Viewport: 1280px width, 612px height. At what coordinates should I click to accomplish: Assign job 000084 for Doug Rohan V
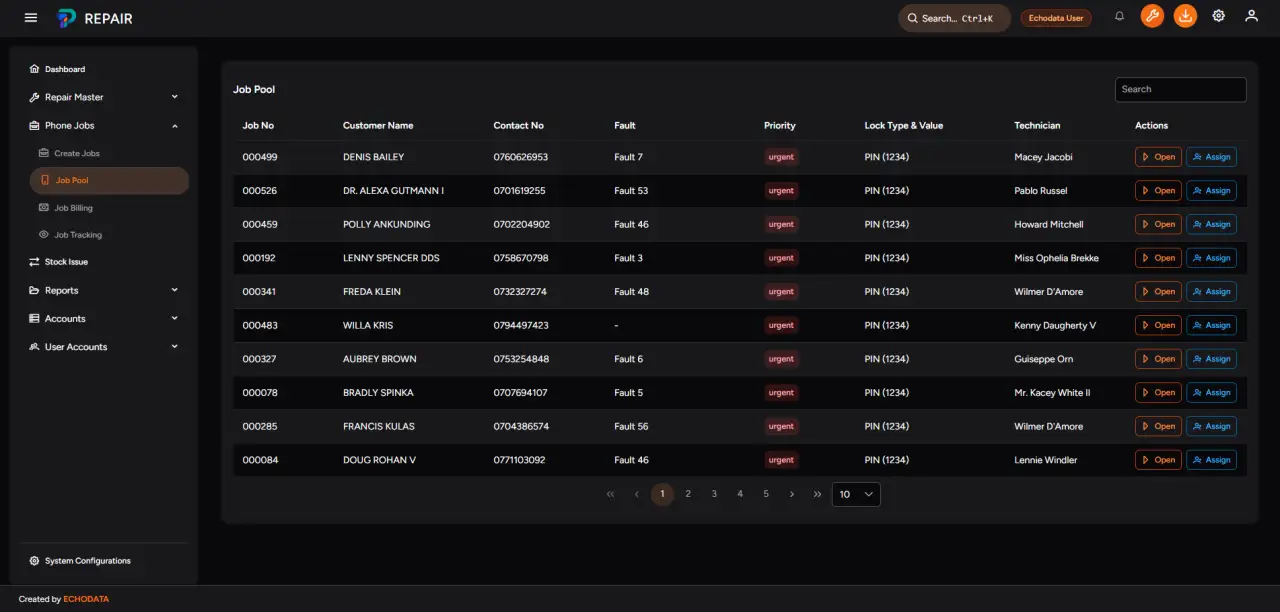coord(1211,460)
